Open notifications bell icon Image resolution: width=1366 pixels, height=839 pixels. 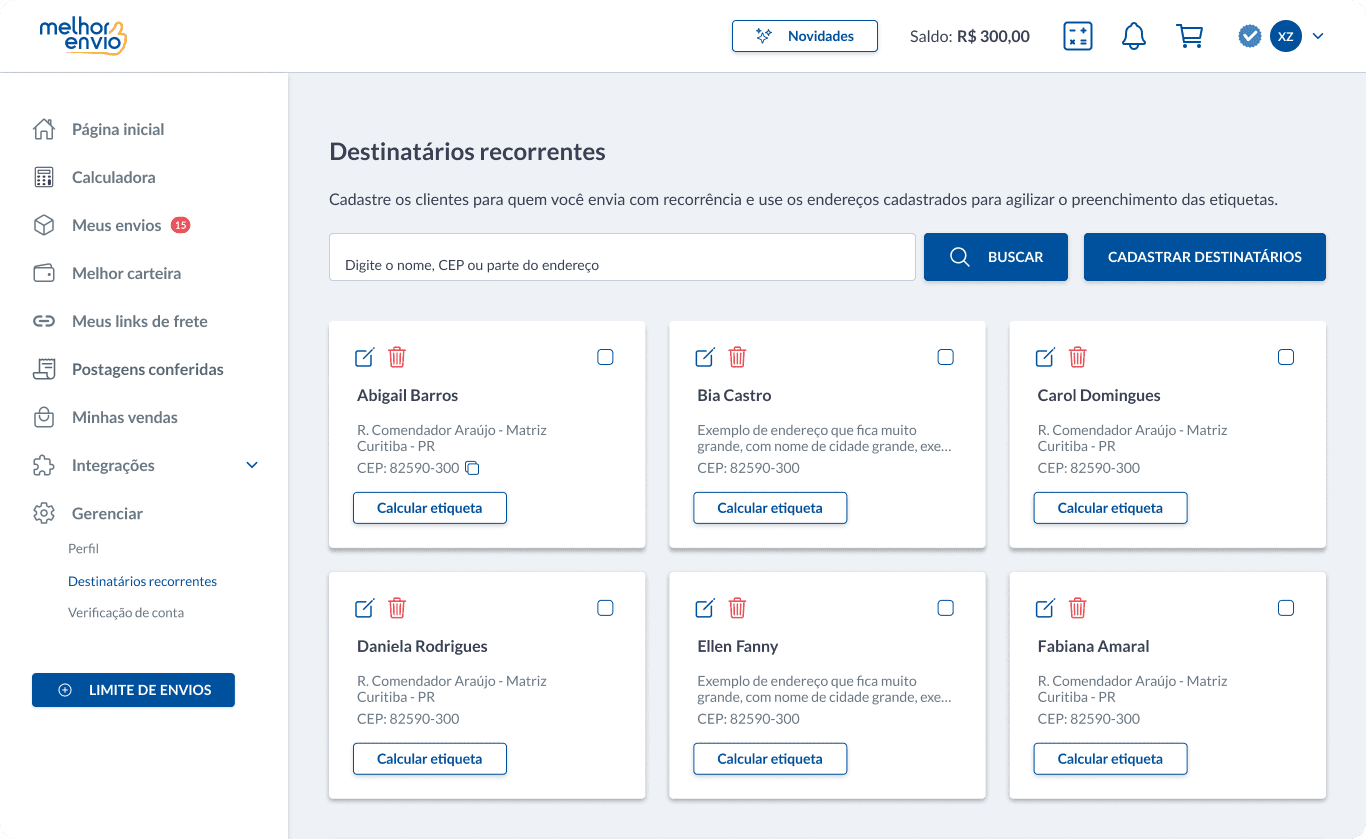[1133, 36]
